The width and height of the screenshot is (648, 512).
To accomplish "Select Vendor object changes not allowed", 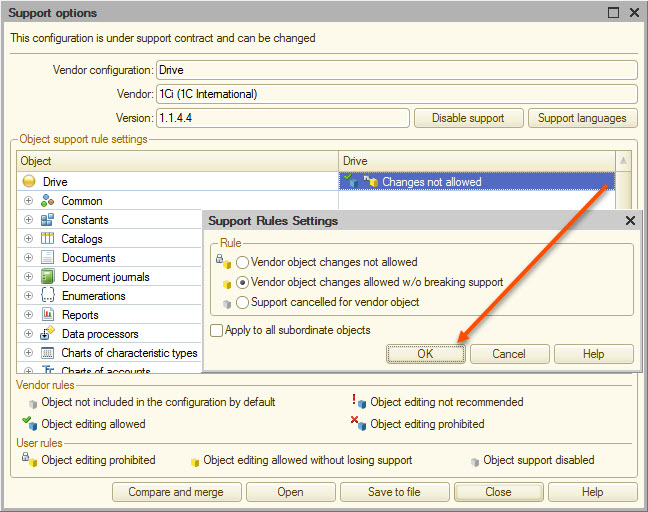I will click(x=242, y=262).
